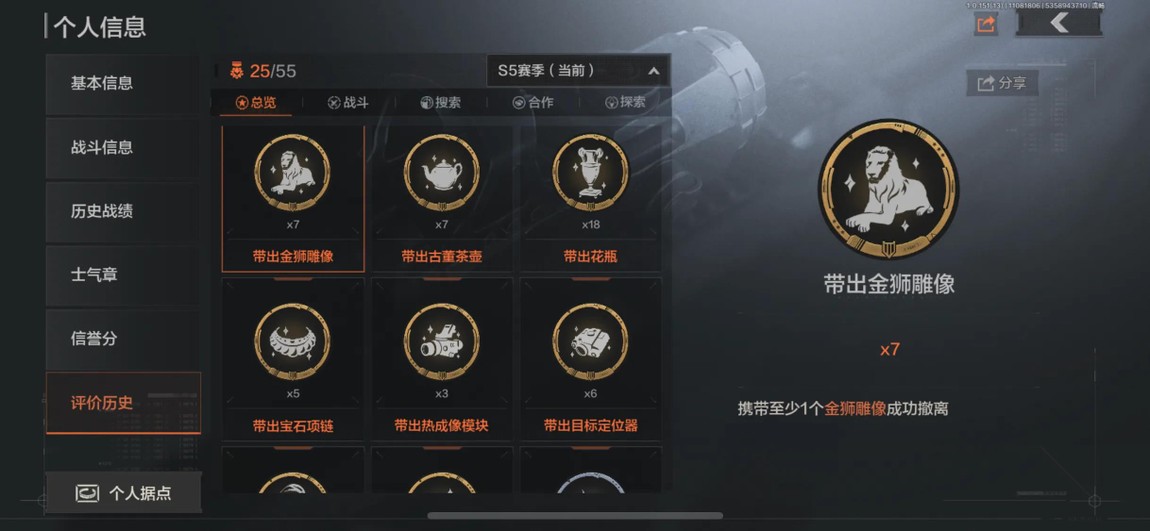Open the S5赛季 season dropdown
The image size is (1150, 531).
[x=578, y=71]
